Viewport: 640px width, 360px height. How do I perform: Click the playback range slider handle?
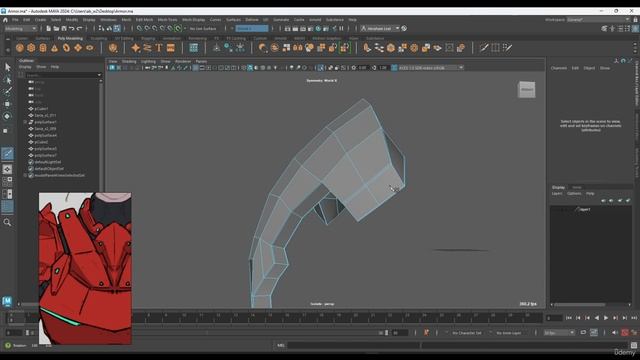coord(386,333)
